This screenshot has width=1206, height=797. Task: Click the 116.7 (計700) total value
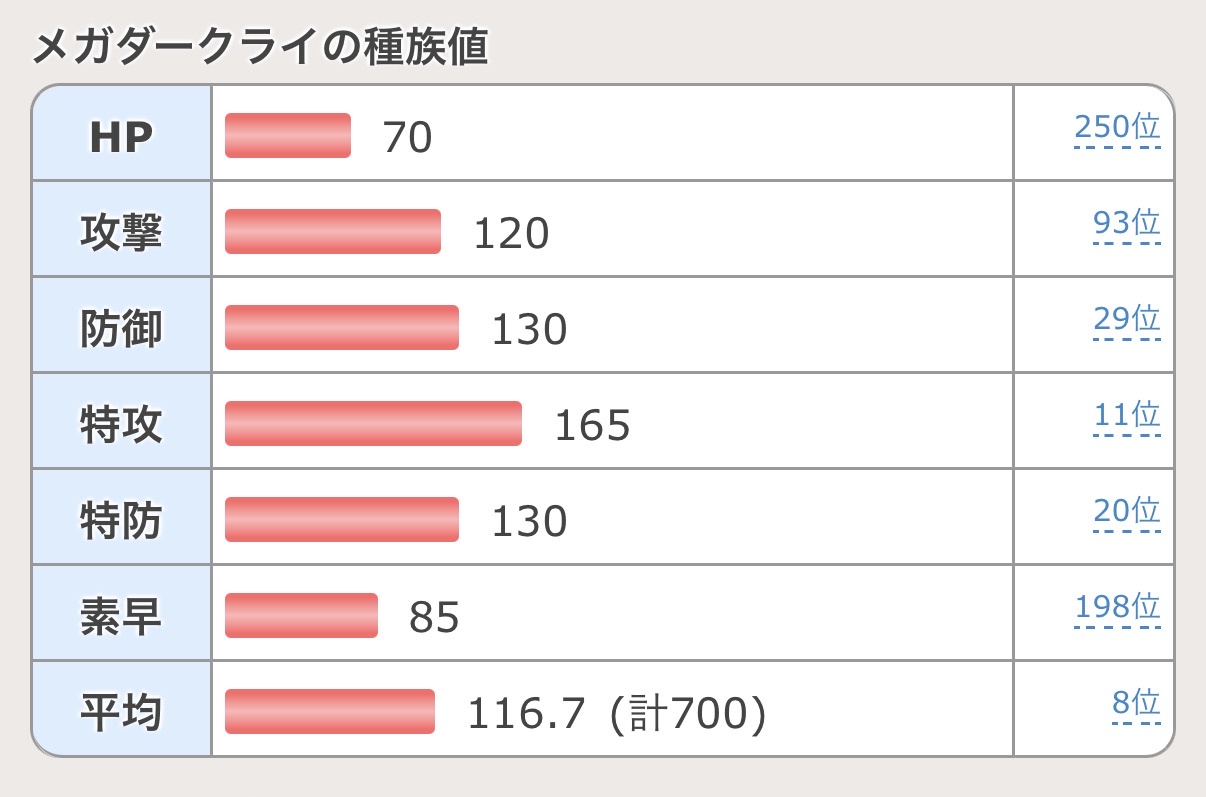617,714
